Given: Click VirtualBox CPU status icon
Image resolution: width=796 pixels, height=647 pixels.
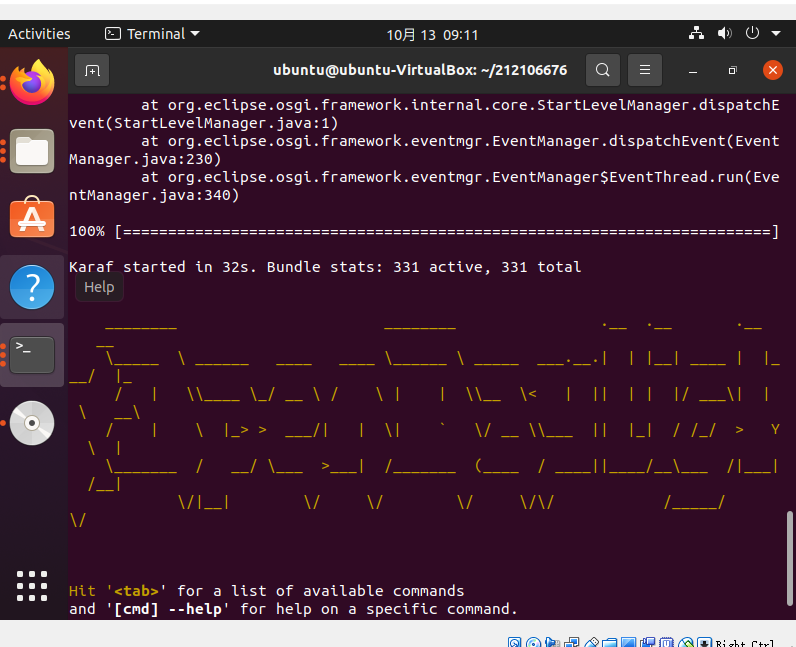Looking at the screenshot, I should click(x=666, y=642).
